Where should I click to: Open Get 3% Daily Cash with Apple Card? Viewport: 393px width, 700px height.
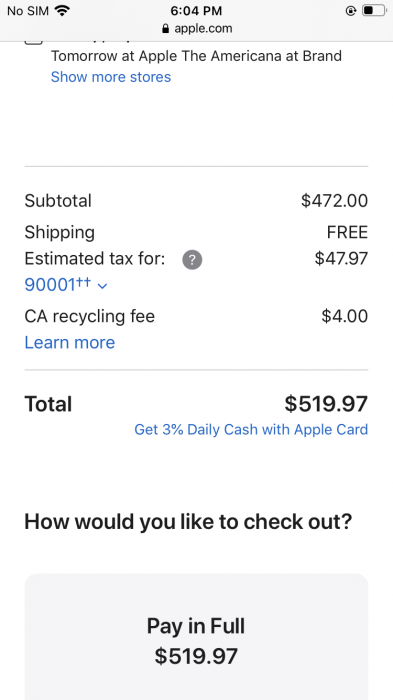[251, 429]
